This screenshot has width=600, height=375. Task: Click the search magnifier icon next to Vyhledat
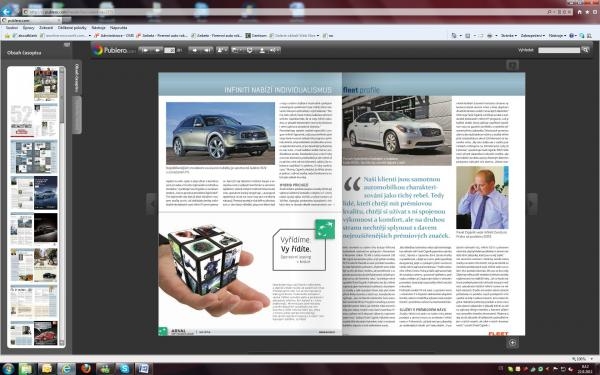[585, 50]
